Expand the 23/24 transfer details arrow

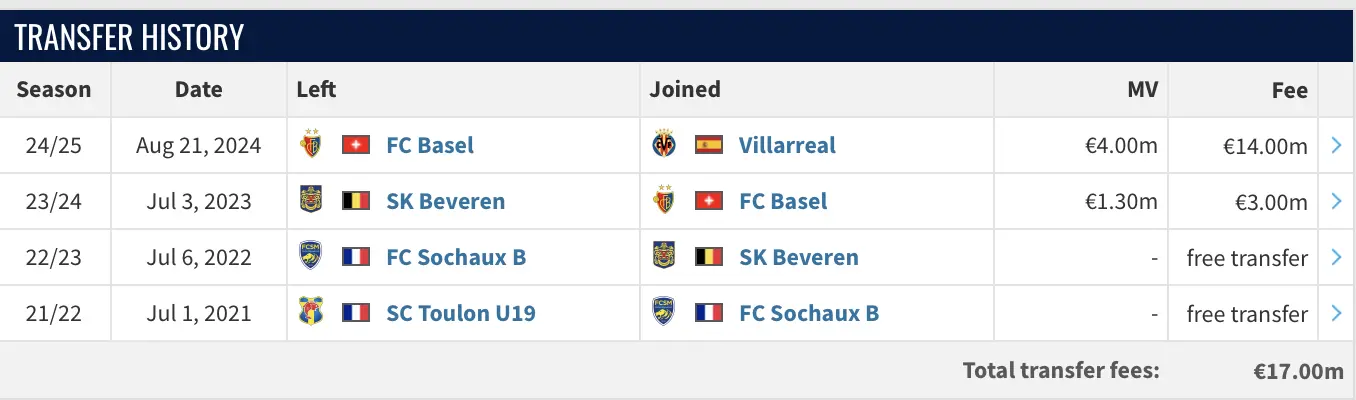1336,202
